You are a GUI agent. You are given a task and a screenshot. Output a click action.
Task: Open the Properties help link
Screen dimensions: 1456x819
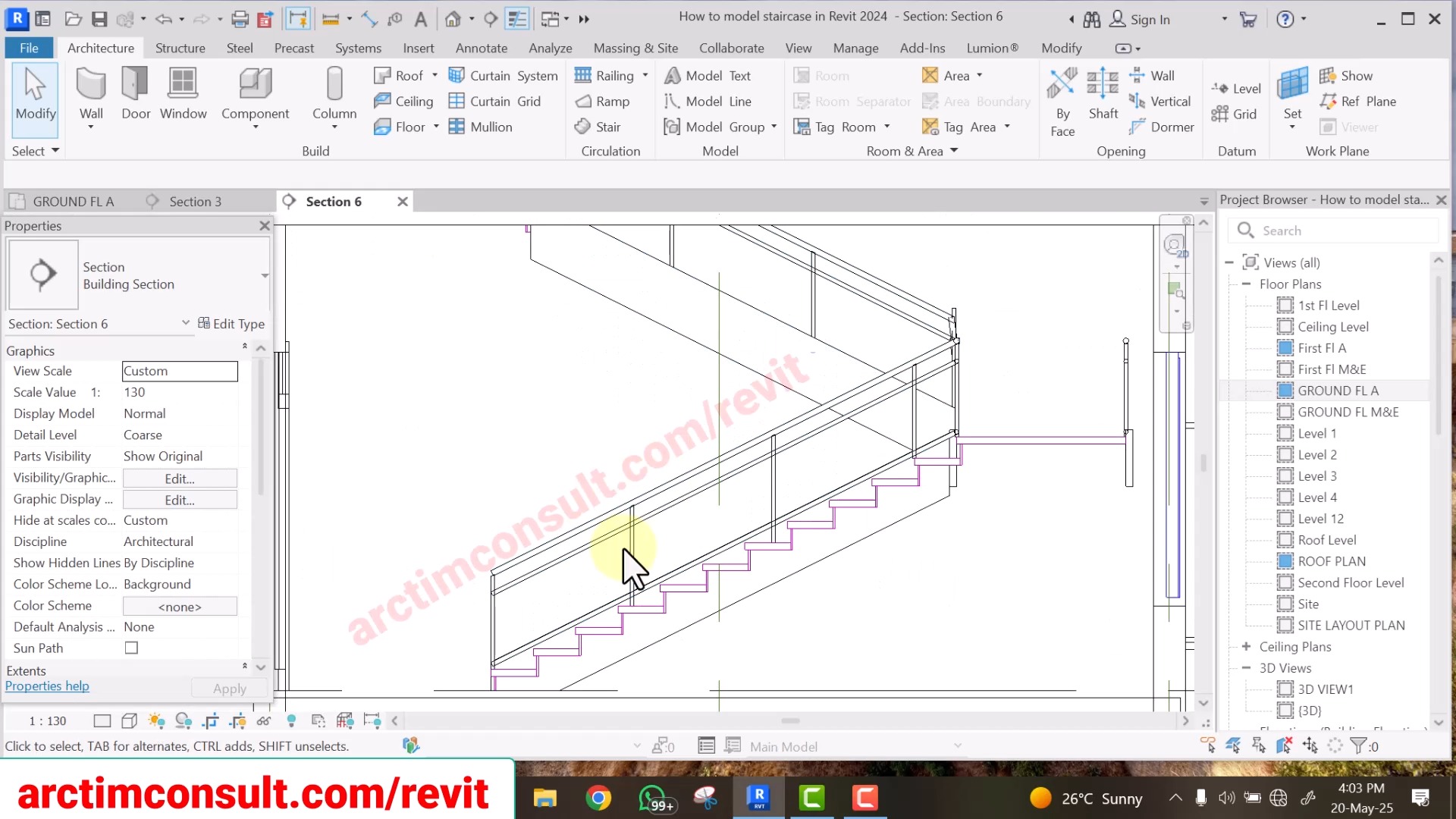pos(47,686)
